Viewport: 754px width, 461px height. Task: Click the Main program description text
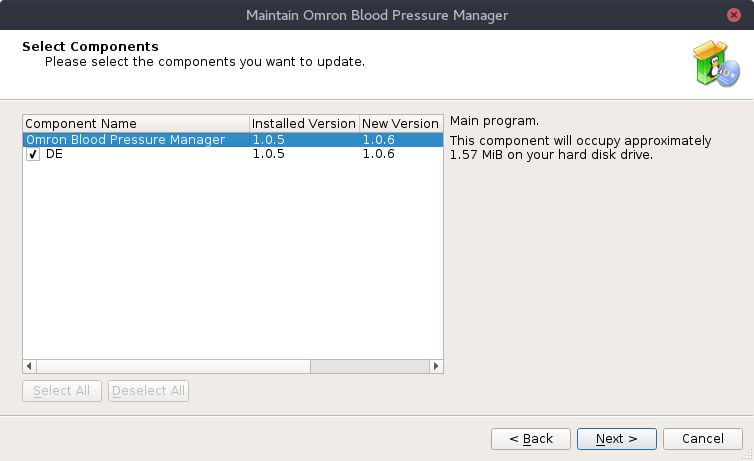[x=494, y=121]
